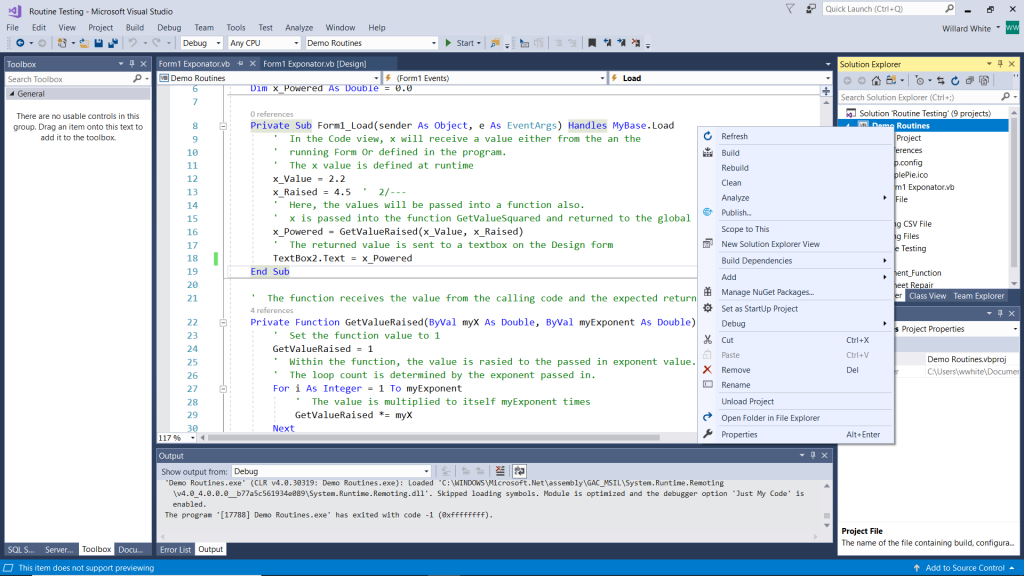Open the Error List tab at bottom
Image resolution: width=1024 pixels, height=576 pixels.
[x=175, y=549]
